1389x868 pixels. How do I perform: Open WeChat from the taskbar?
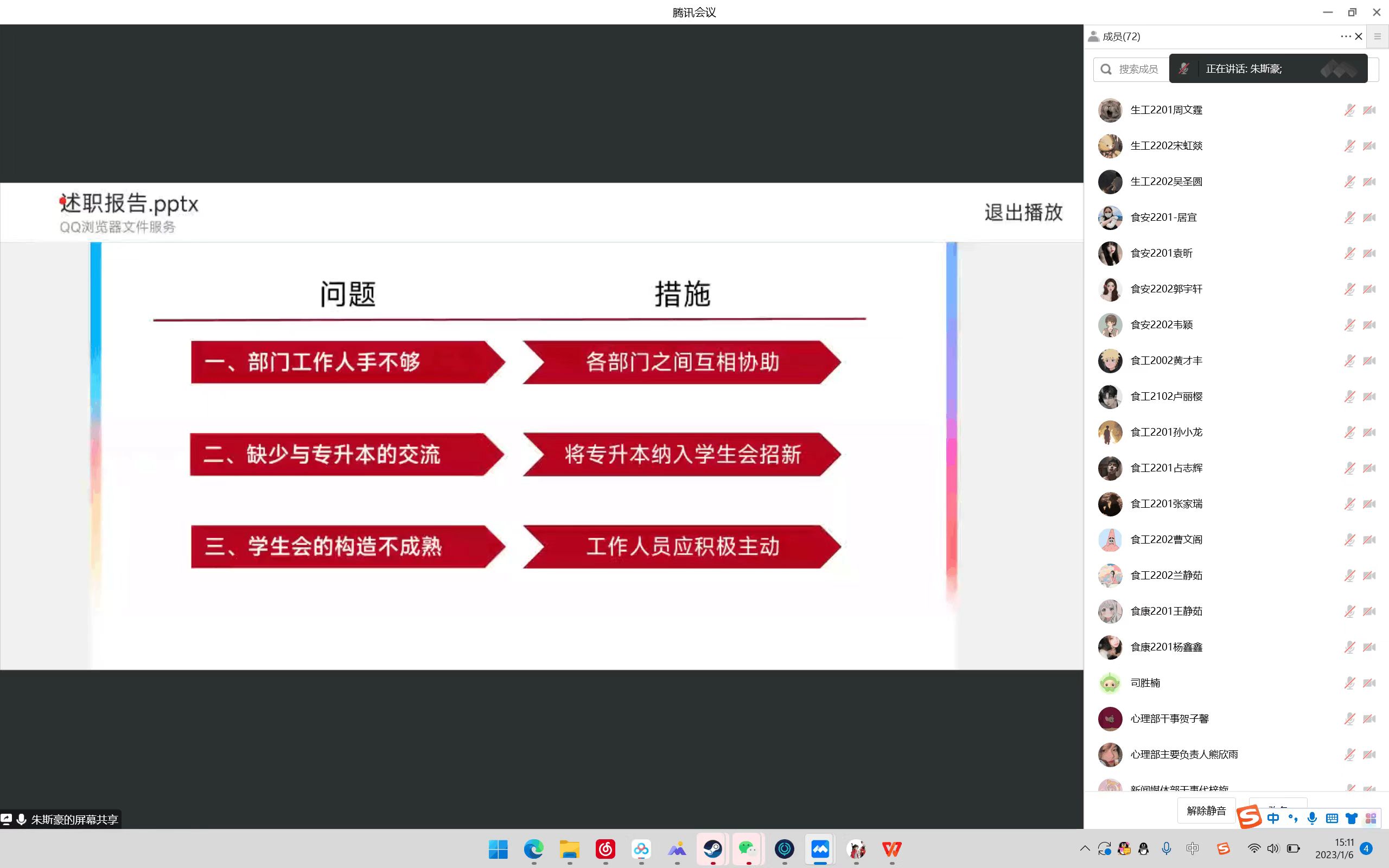tap(748, 848)
